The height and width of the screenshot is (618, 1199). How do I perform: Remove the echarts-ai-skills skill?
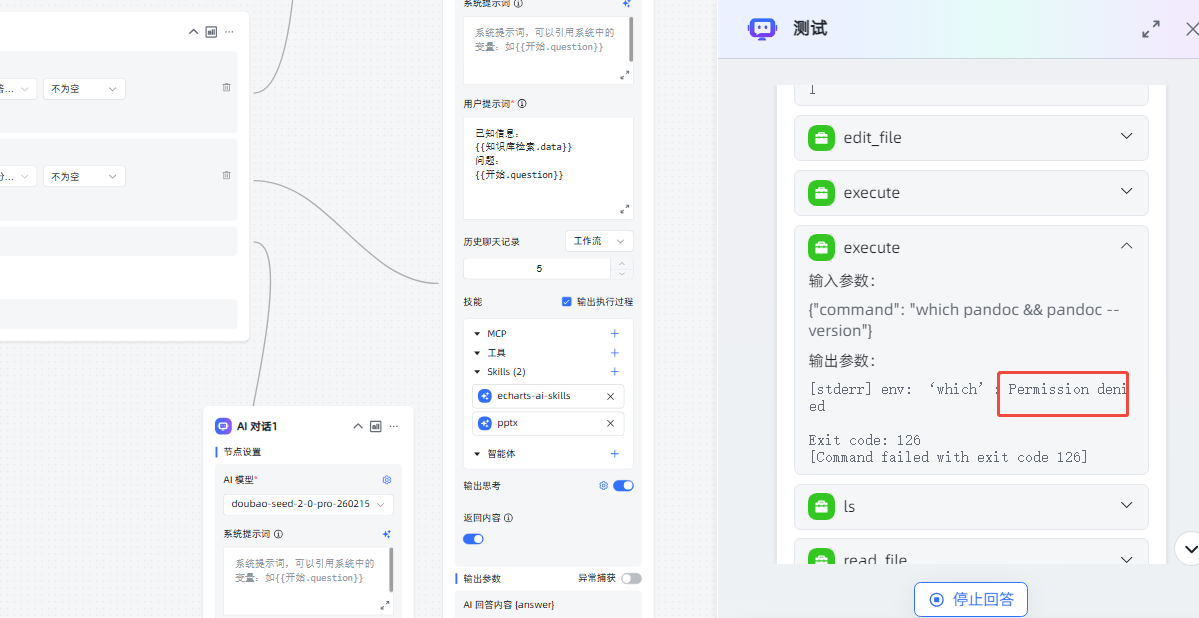(610, 396)
